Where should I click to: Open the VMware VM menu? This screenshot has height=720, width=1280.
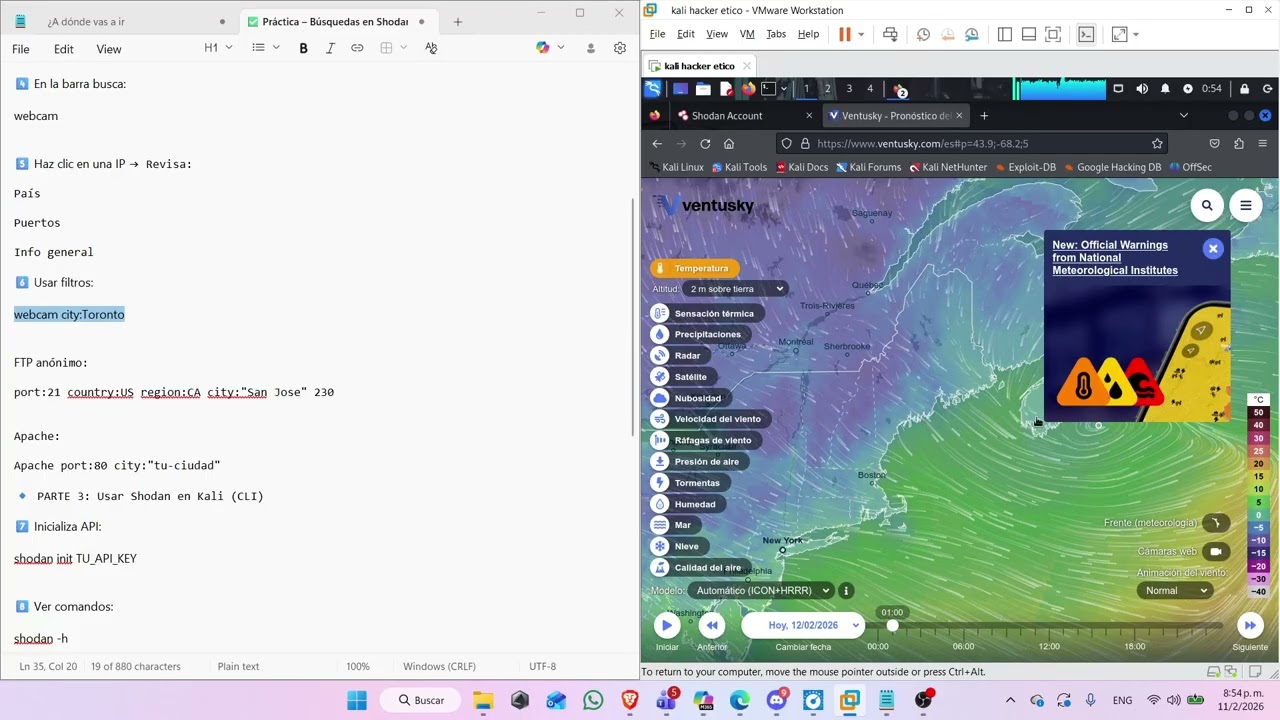747,34
